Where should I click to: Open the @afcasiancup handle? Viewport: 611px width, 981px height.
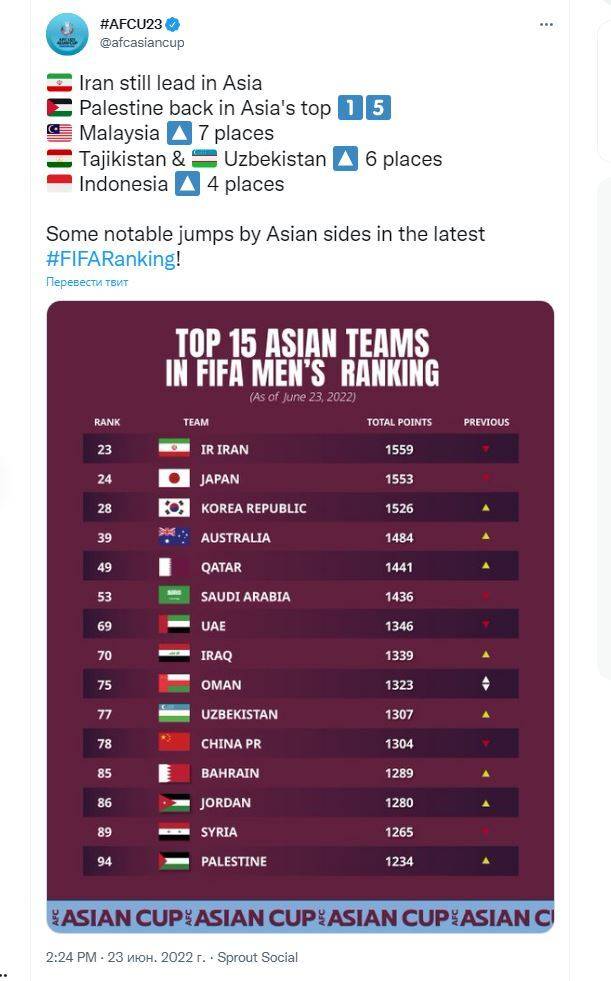[x=142, y=42]
